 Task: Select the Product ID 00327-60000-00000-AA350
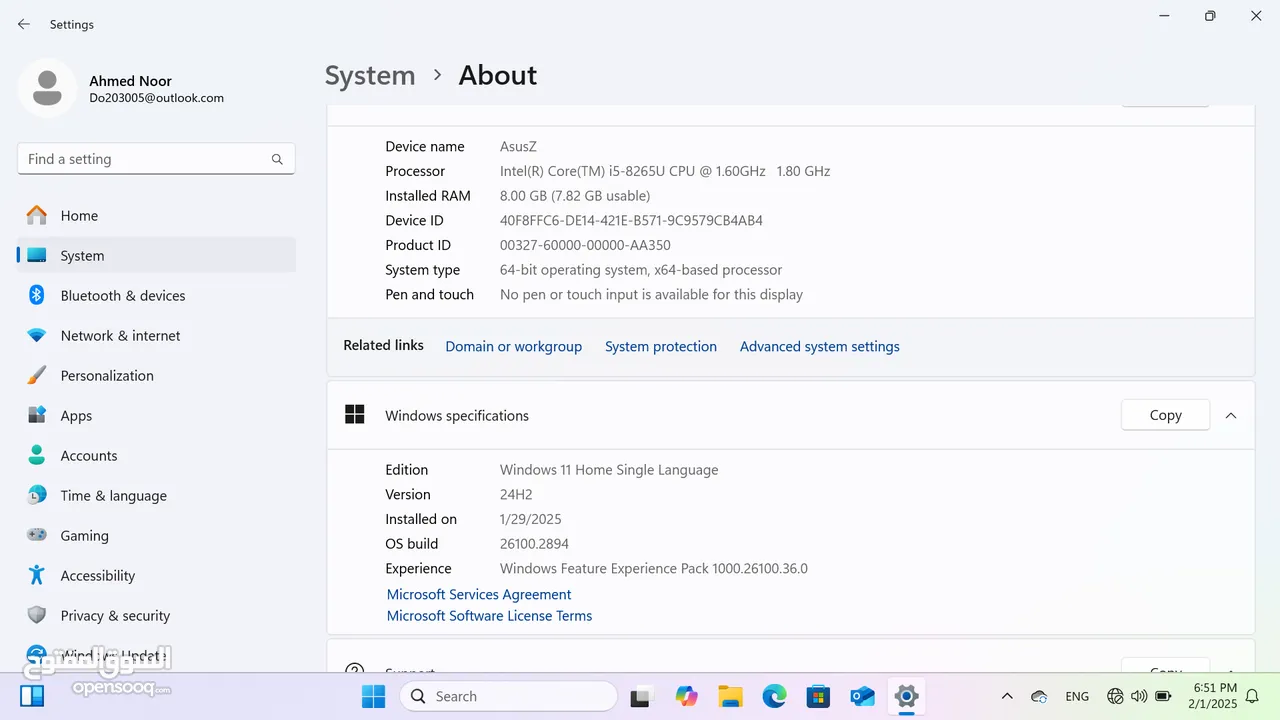point(585,245)
